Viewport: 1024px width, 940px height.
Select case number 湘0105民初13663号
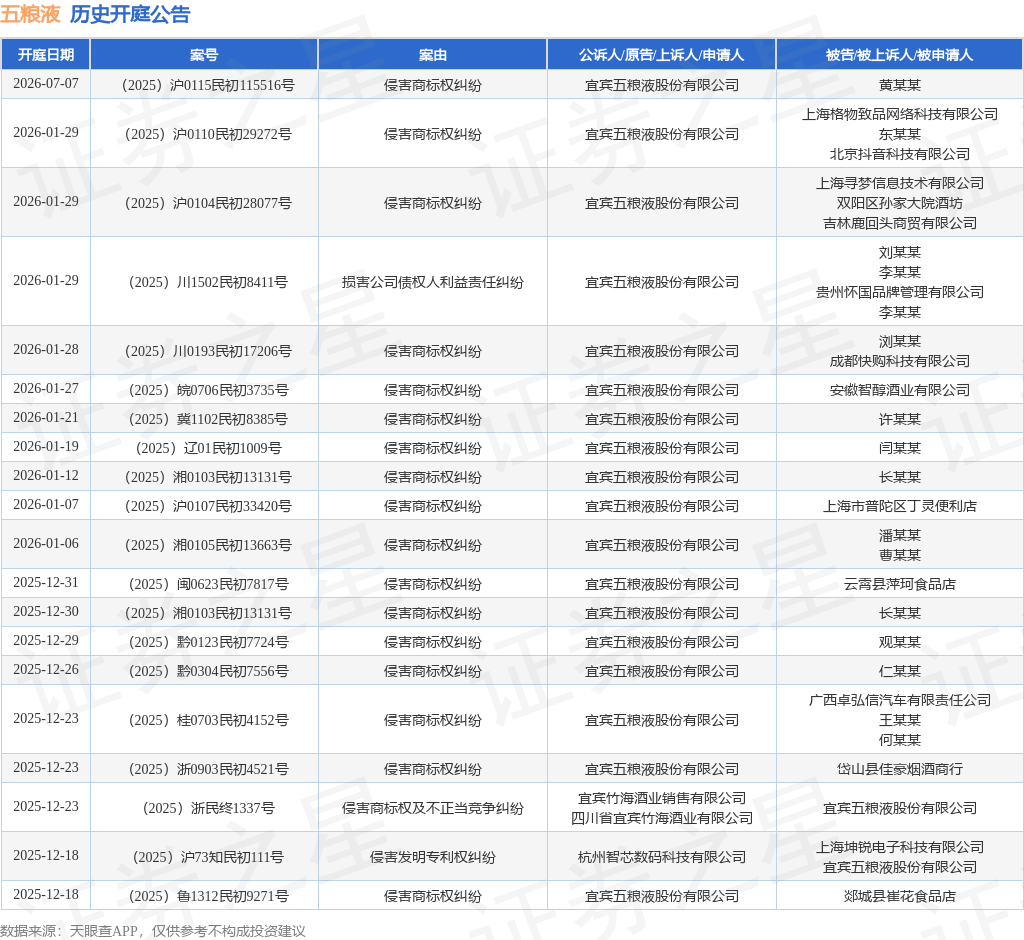208,545
